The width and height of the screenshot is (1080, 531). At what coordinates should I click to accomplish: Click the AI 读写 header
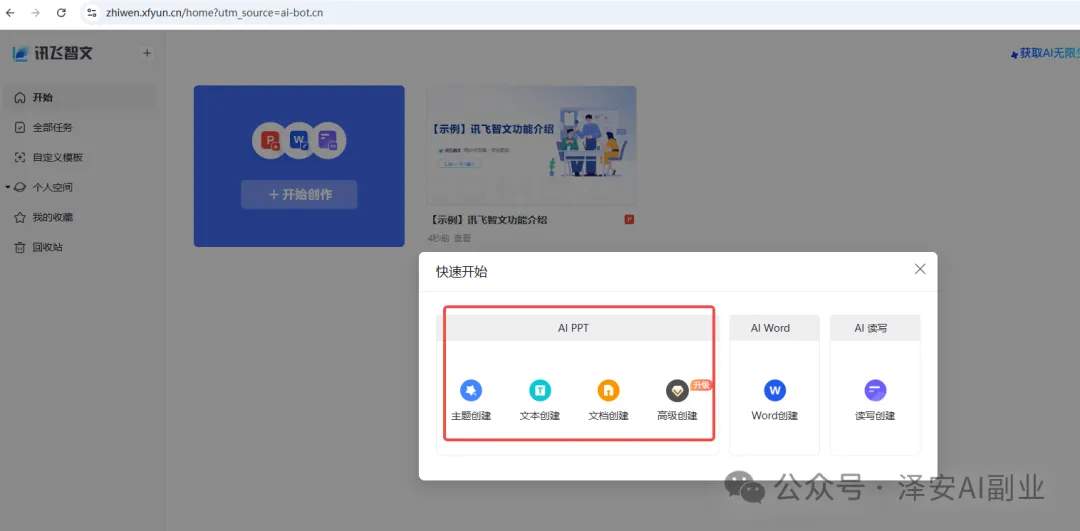pos(875,329)
